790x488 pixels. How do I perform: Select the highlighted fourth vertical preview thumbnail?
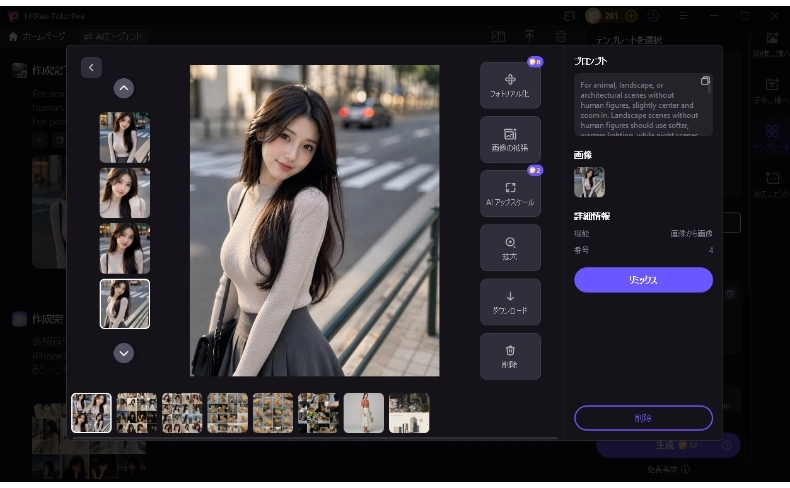125,304
